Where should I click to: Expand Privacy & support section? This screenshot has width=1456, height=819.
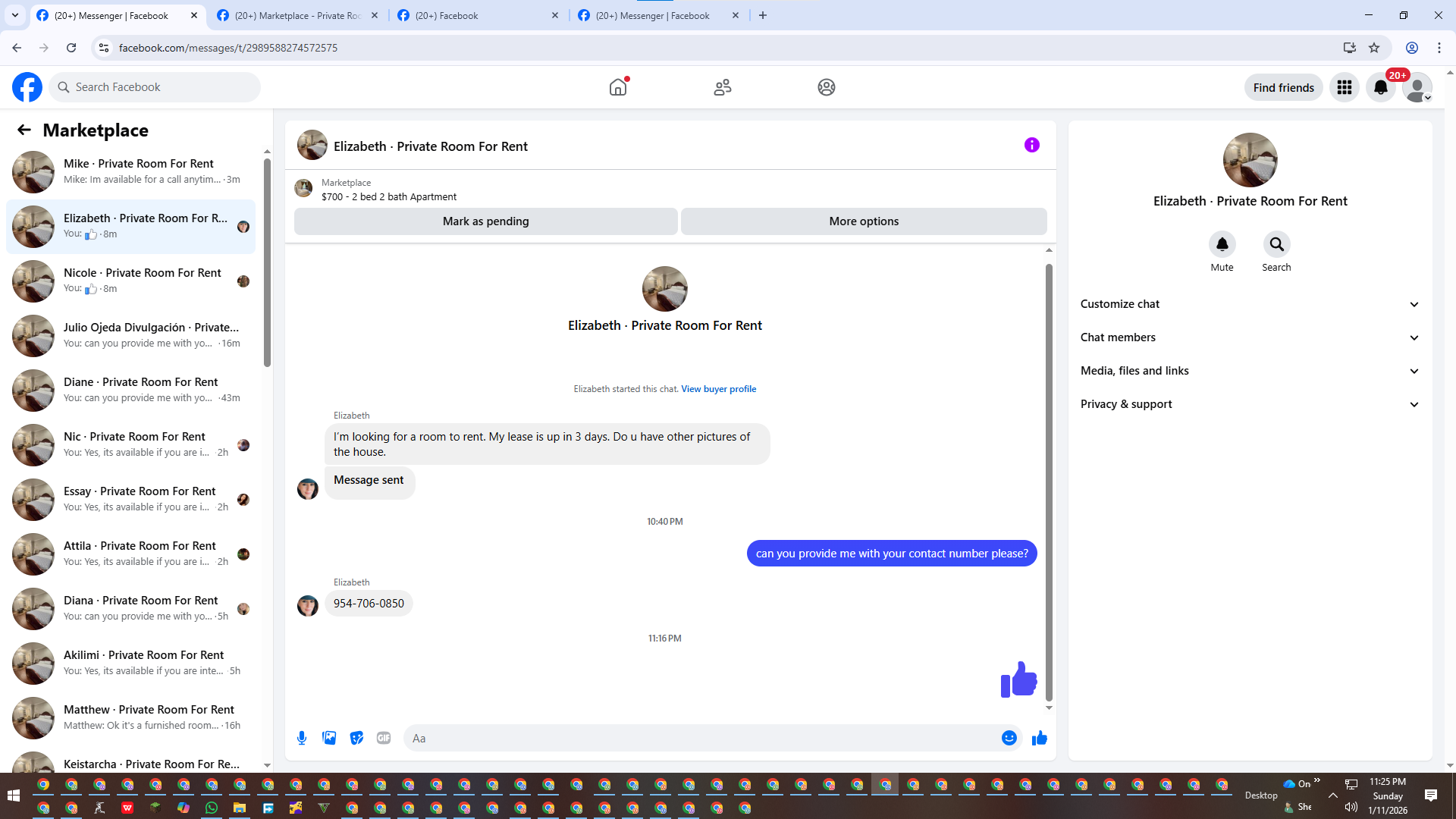[1250, 404]
